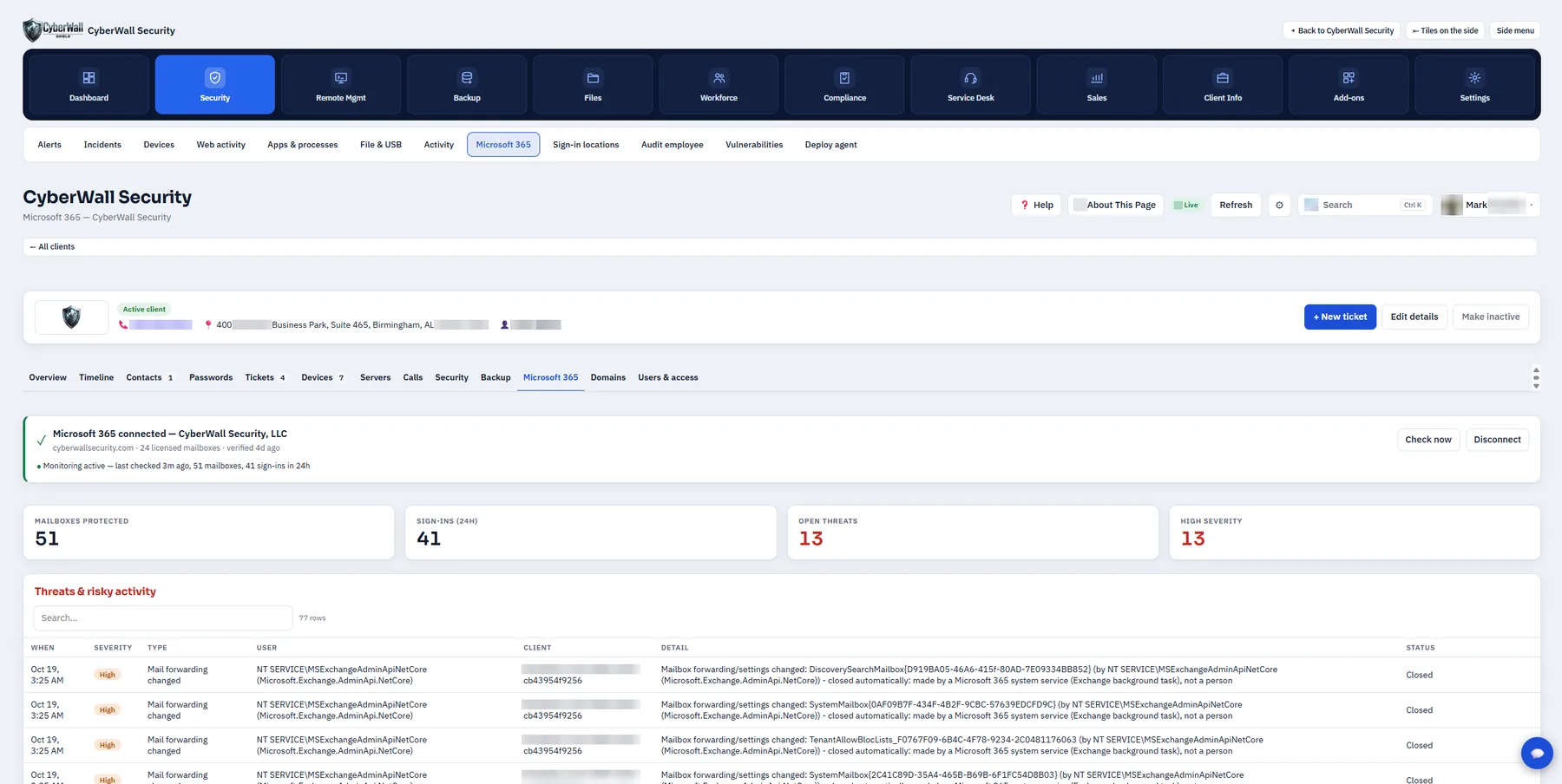Viewport: 1562px width, 784px height.
Task: Create a ticket with + New ticket
Action: tap(1340, 317)
